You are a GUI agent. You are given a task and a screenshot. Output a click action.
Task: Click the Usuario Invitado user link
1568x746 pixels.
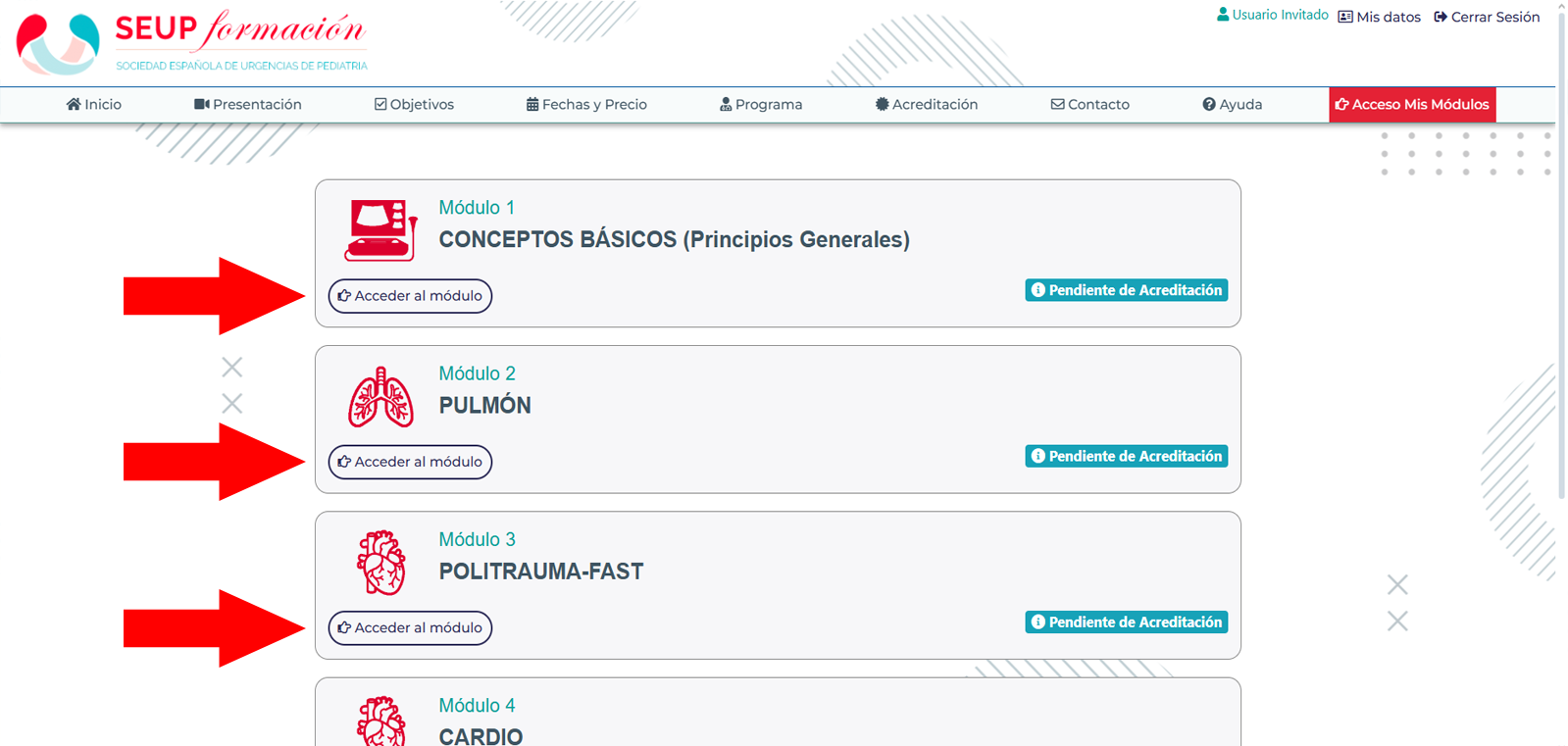(x=1272, y=16)
